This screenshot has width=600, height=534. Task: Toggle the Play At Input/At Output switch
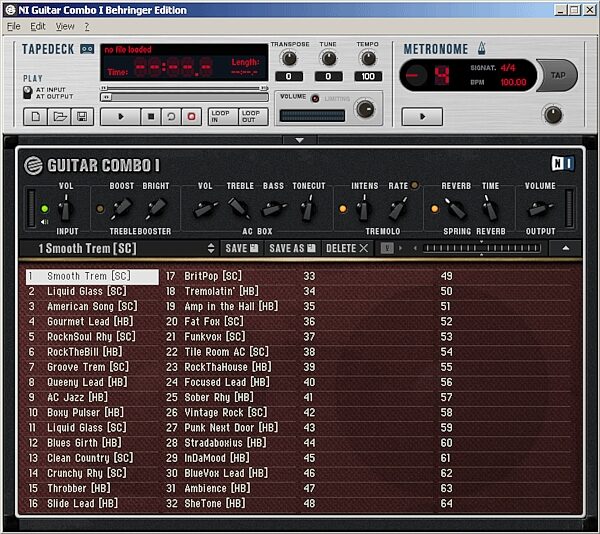pyautogui.click(x=27, y=93)
